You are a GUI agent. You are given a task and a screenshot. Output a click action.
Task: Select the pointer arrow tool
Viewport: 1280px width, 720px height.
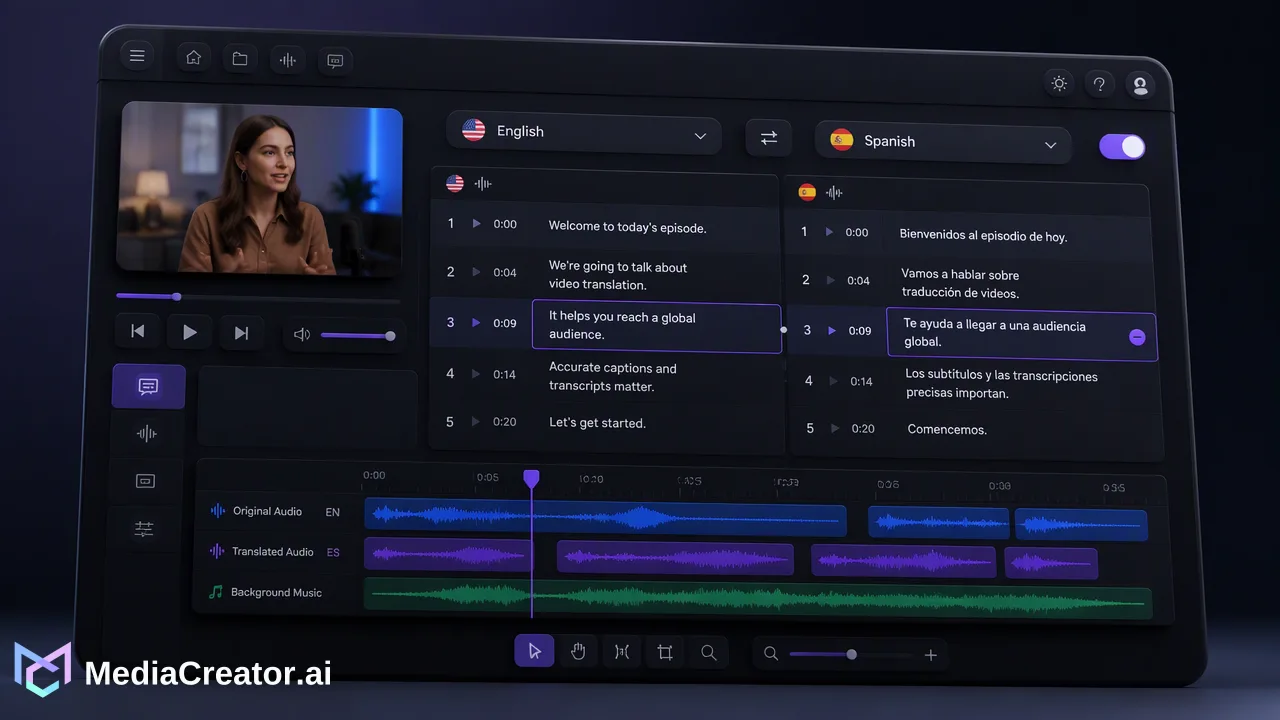[534, 652]
